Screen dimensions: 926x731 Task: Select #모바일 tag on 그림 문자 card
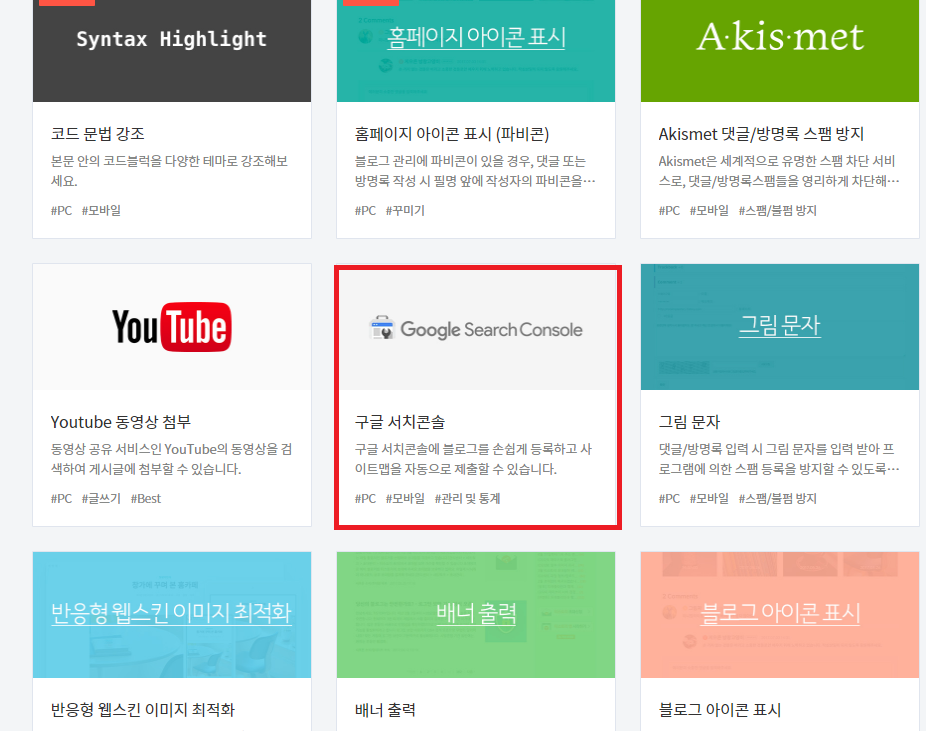click(x=709, y=498)
